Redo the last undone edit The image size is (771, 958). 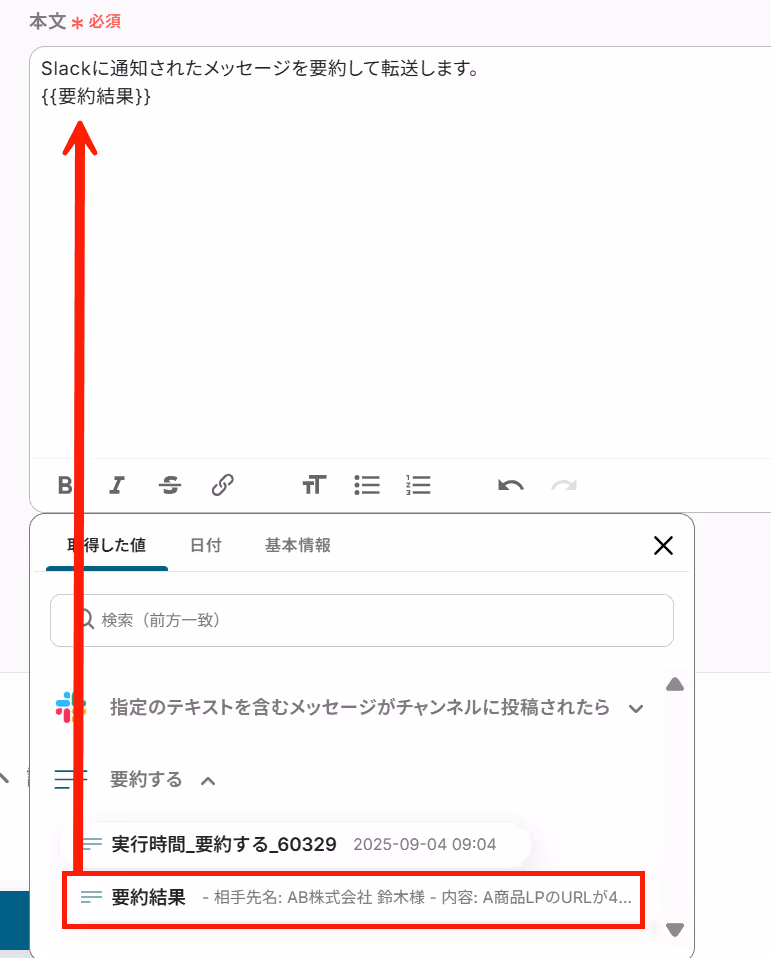[x=564, y=486]
